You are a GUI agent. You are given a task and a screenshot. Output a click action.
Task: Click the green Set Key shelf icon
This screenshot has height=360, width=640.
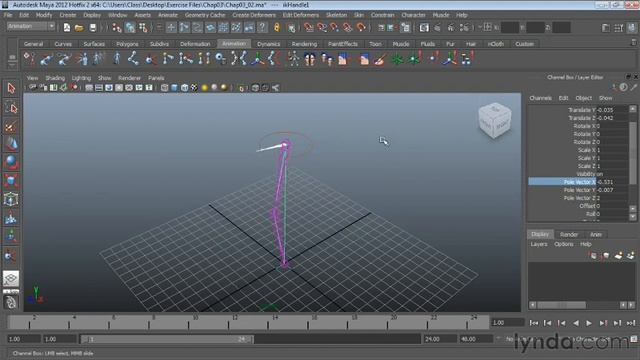tap(397, 59)
